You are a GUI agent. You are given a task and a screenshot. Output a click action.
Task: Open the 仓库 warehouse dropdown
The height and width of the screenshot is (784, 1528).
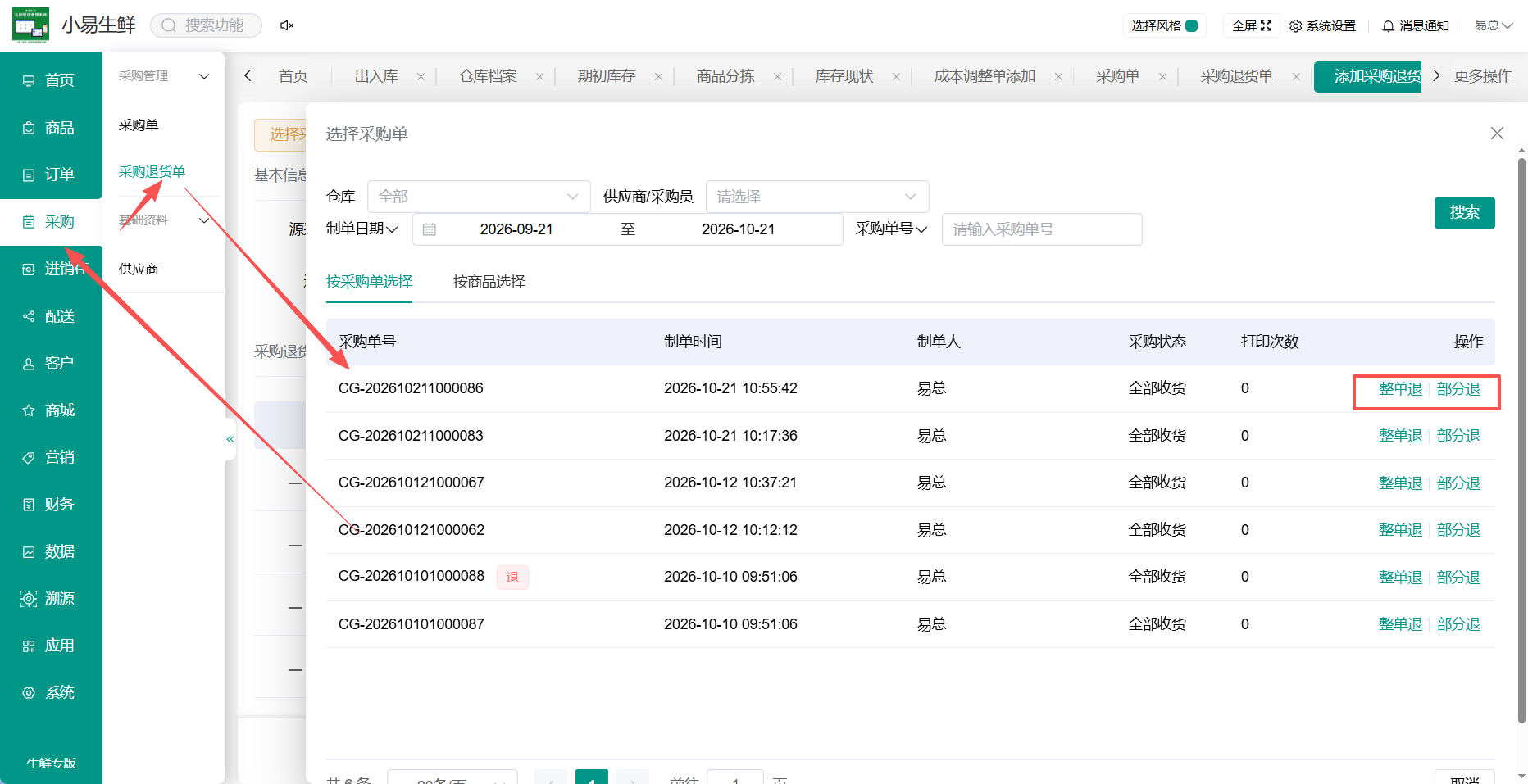(x=479, y=197)
